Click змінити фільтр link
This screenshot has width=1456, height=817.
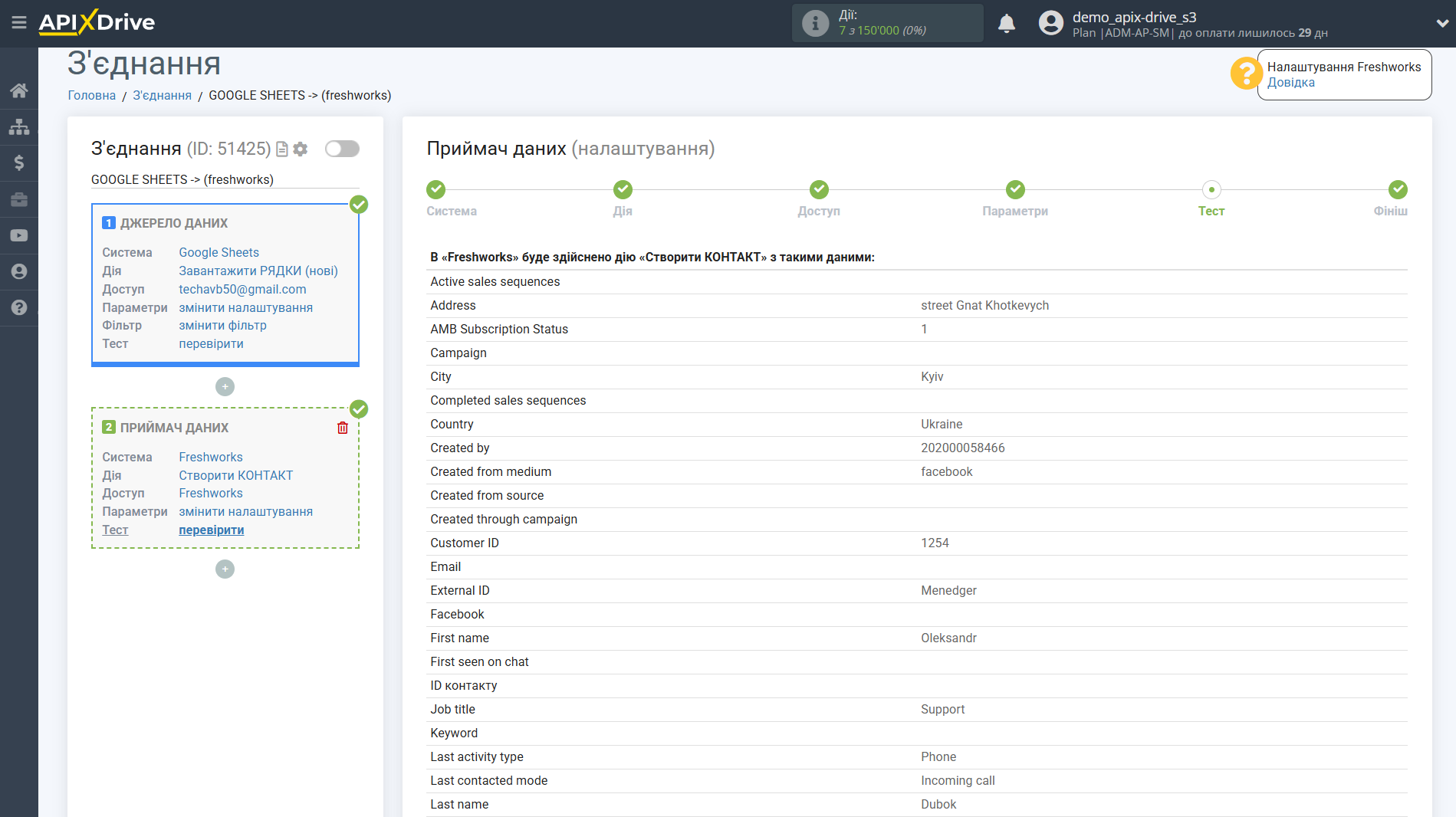click(x=222, y=325)
